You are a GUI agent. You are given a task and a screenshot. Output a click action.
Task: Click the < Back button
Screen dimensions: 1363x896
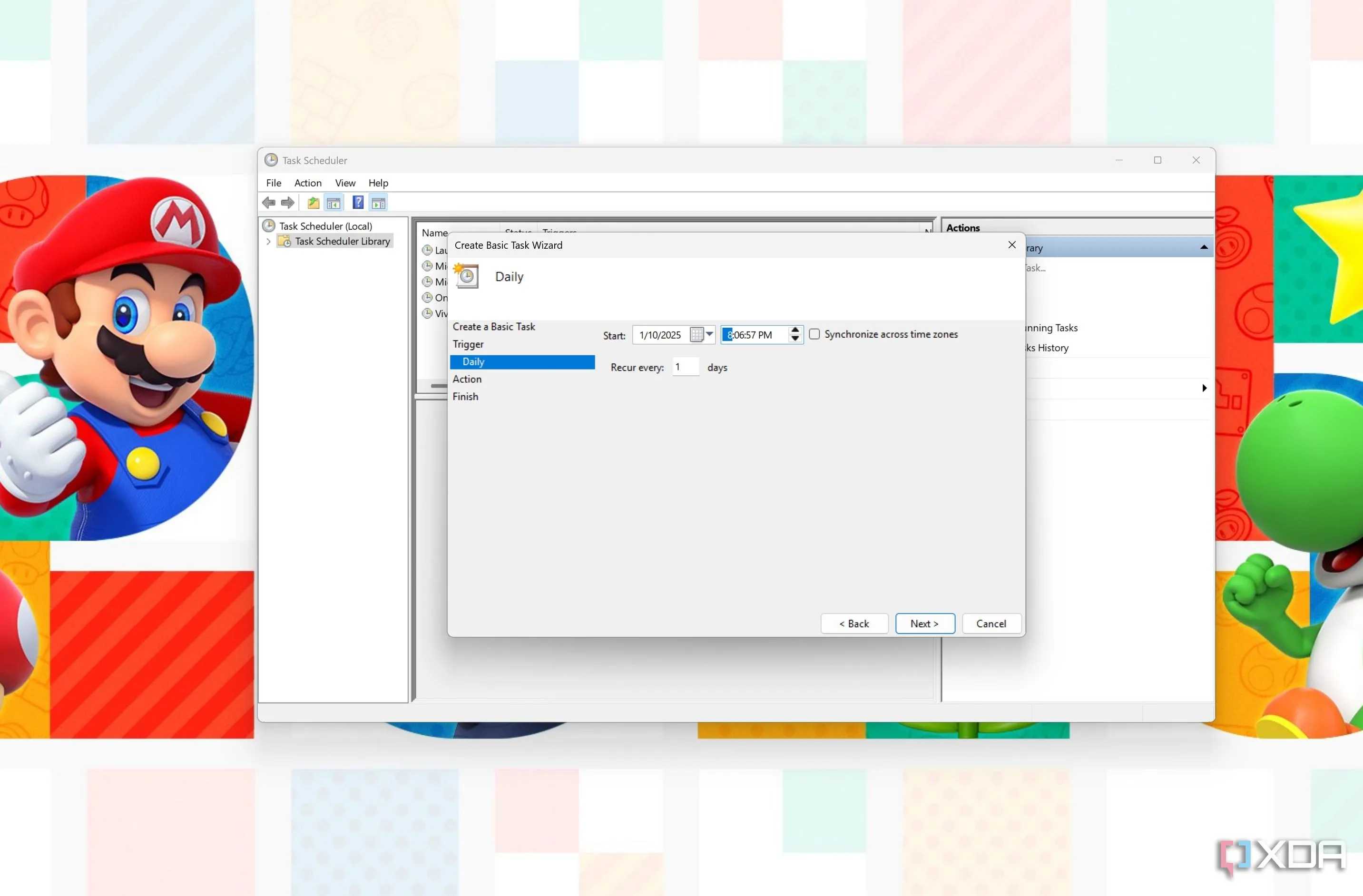pyautogui.click(x=854, y=624)
